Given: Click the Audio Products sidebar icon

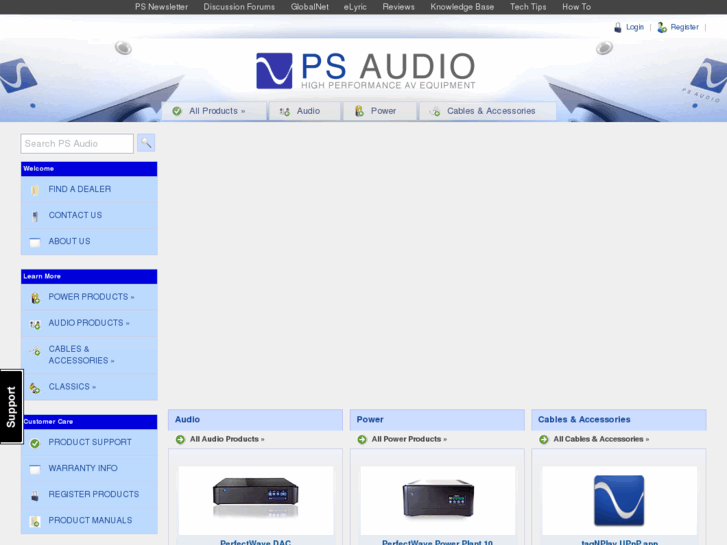Looking at the screenshot, I should click(35, 324).
